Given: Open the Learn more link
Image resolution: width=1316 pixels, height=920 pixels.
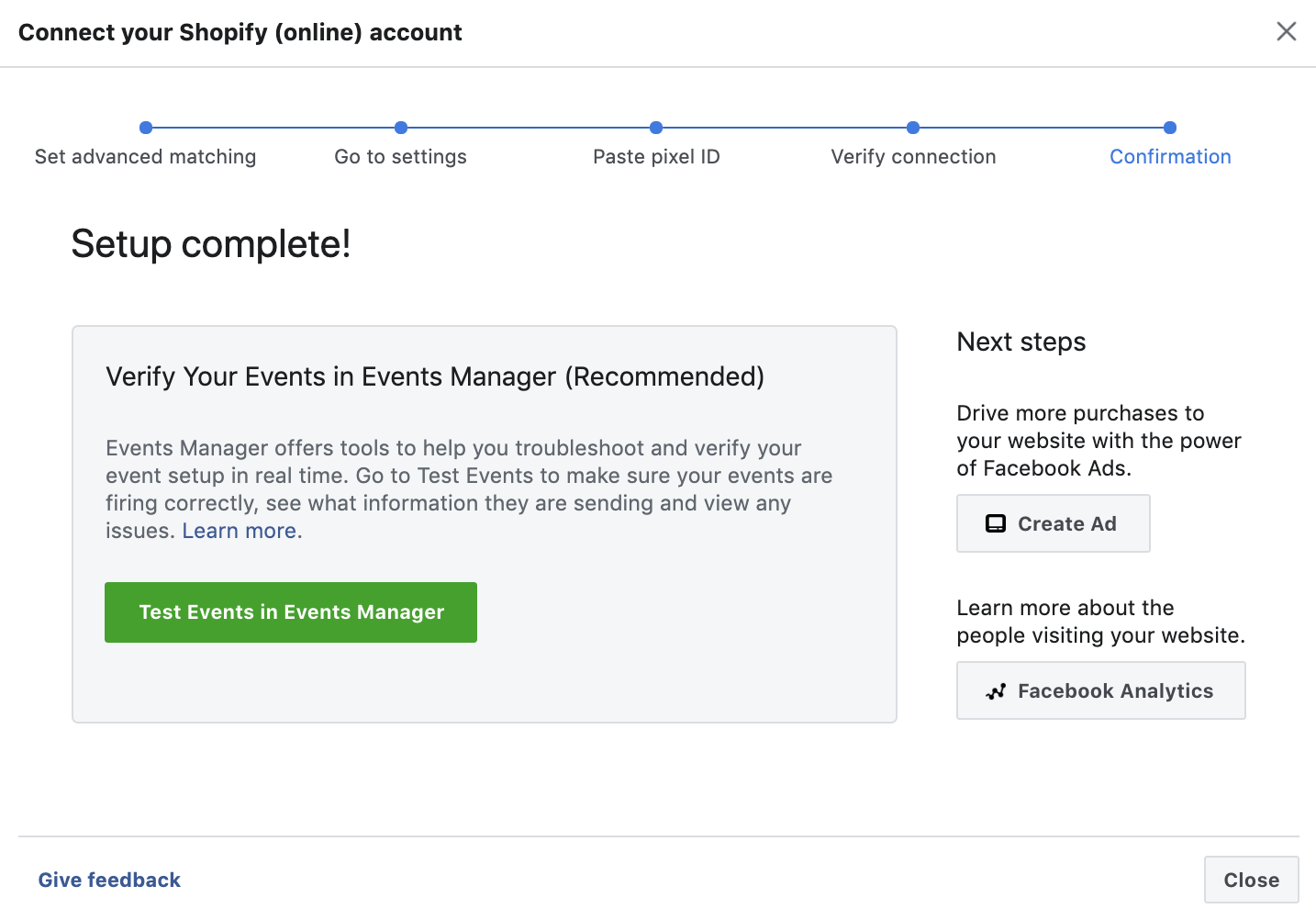Looking at the screenshot, I should click(239, 531).
